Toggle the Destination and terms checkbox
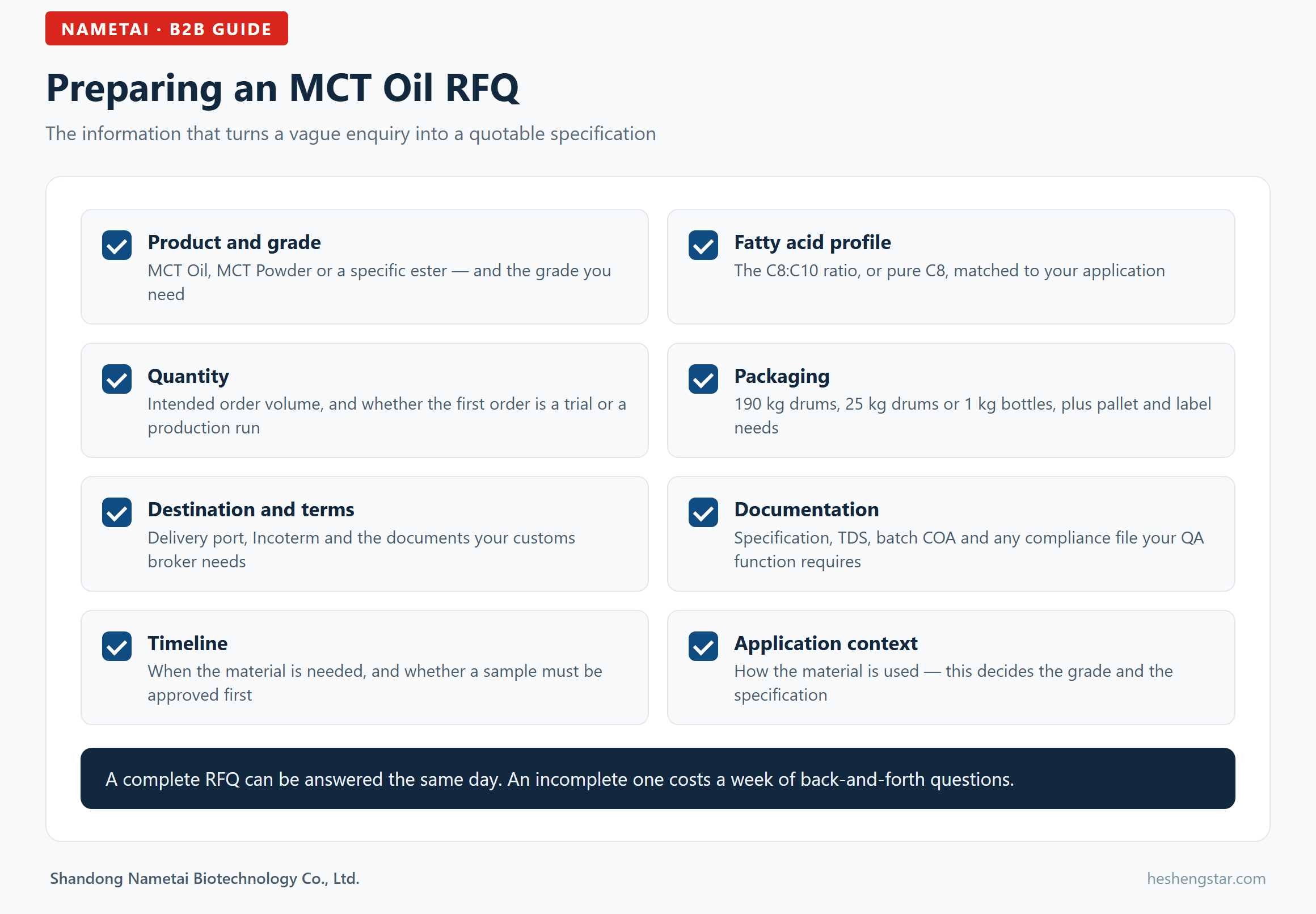The image size is (1316, 914). coord(117,512)
